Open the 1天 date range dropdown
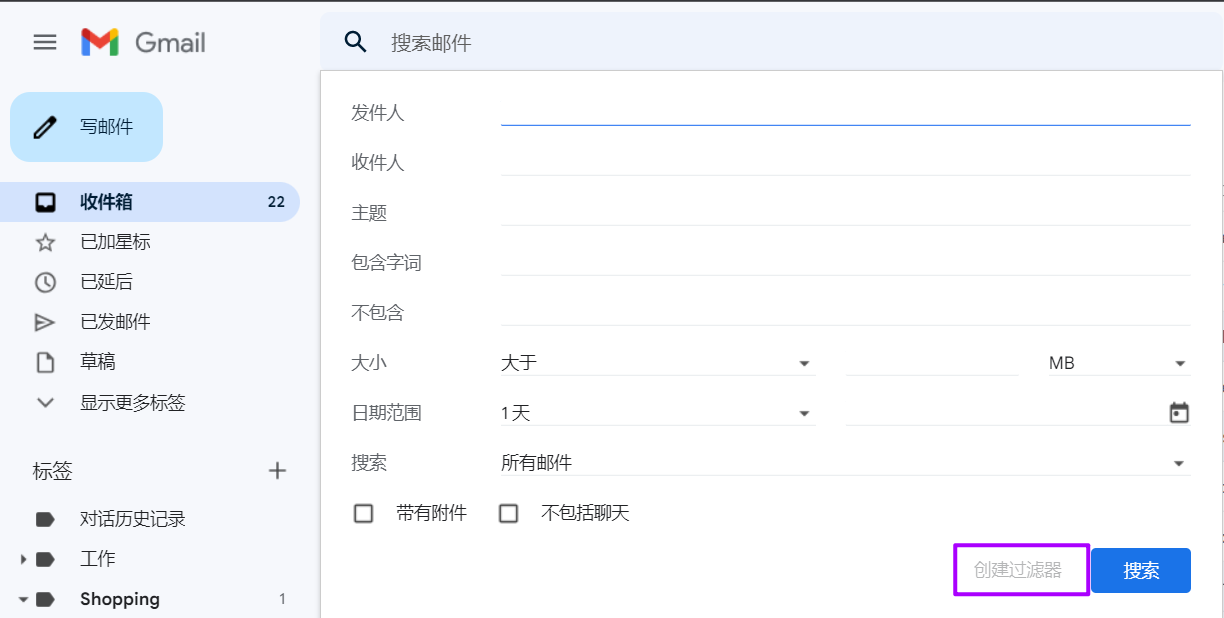The height and width of the screenshot is (618, 1224). pyautogui.click(x=658, y=413)
